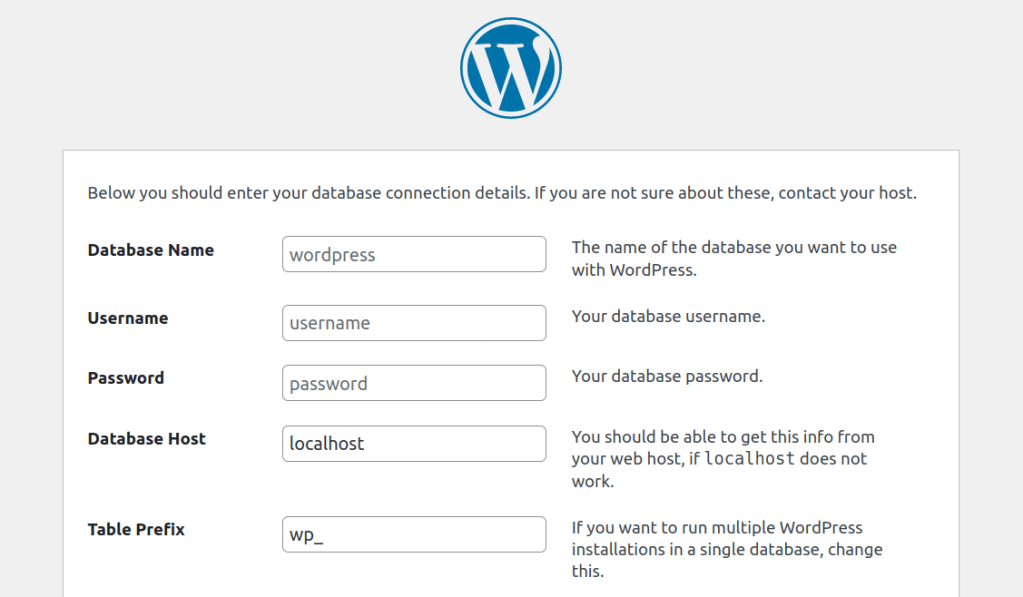The height and width of the screenshot is (597, 1023).
Task: Click "with WordPress." under Database Name description
Action: [x=634, y=270]
